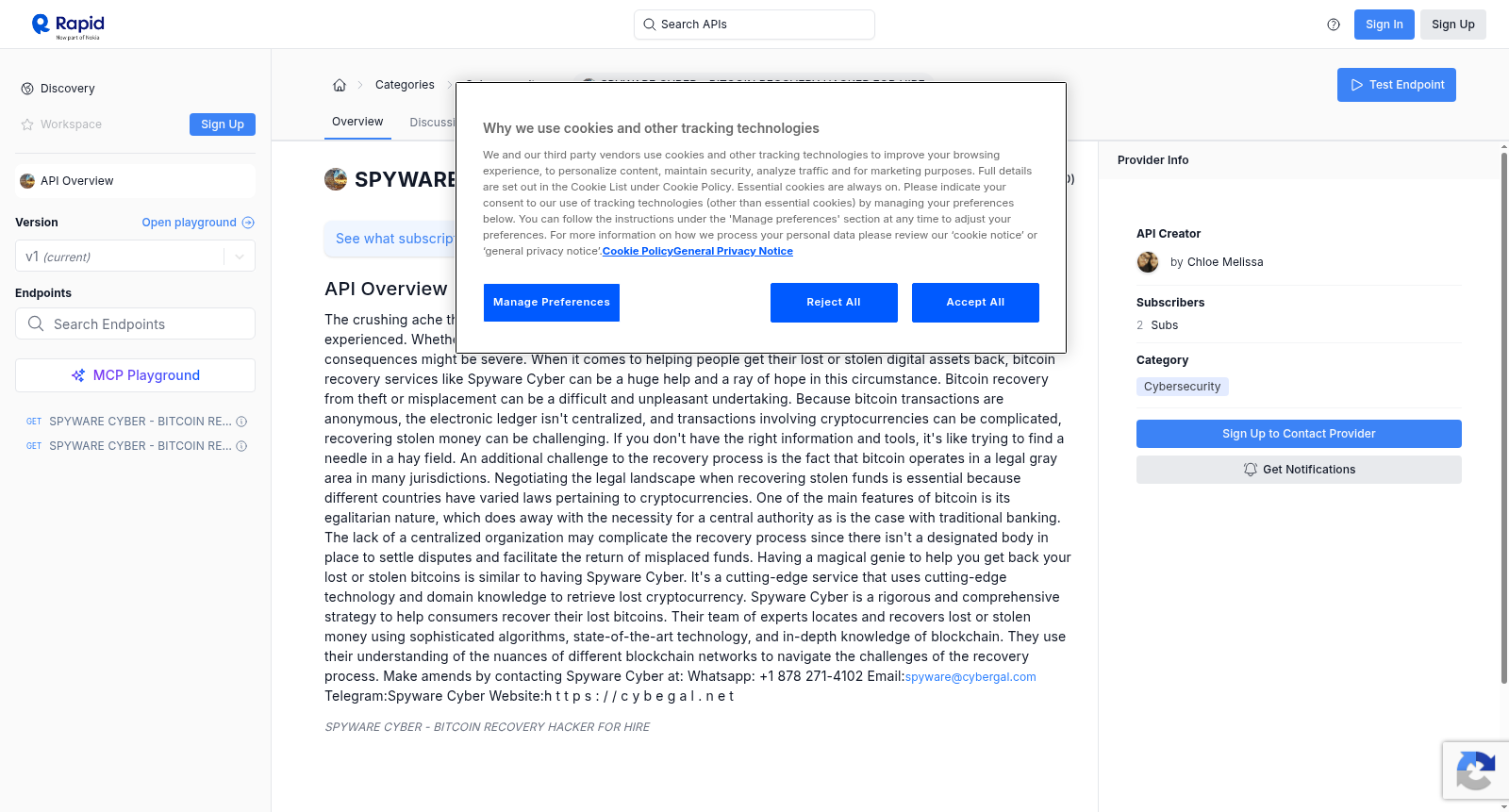
Task: Click the play icon in Test Endpoint
Action: (x=1357, y=85)
